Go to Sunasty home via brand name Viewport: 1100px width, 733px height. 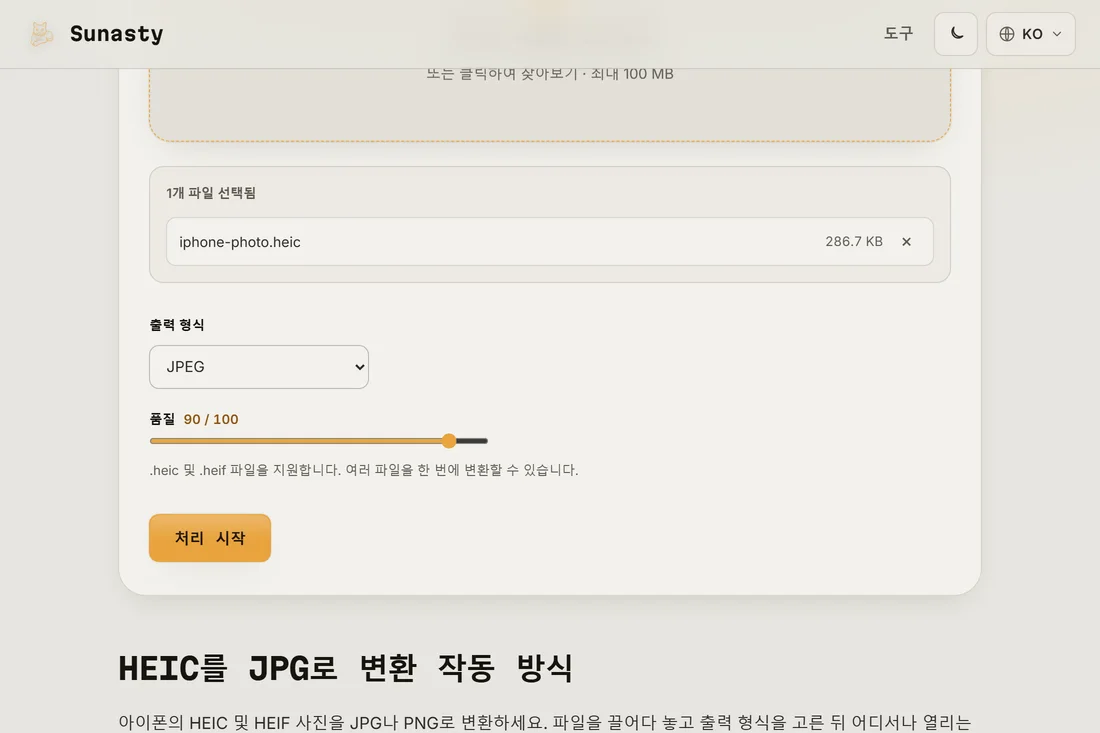coord(116,34)
